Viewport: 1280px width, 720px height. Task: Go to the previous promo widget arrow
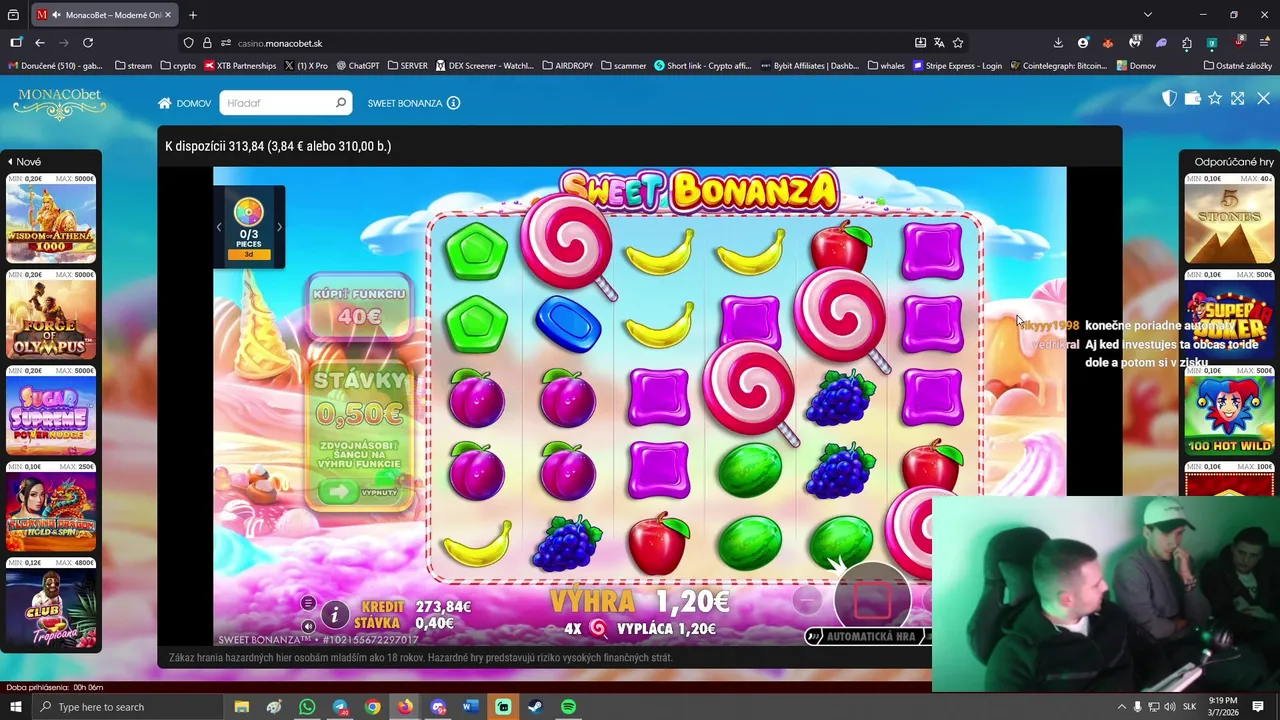click(219, 227)
